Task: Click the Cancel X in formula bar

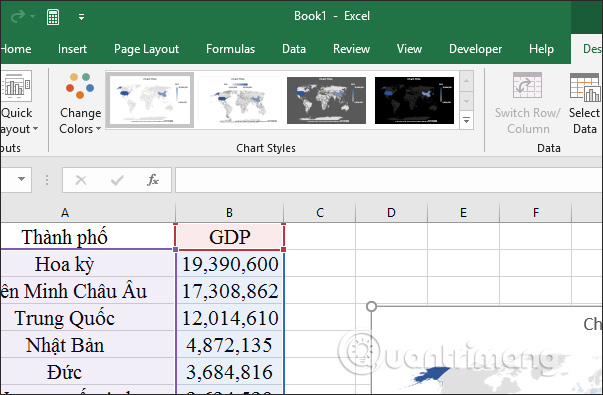Action: tap(81, 180)
